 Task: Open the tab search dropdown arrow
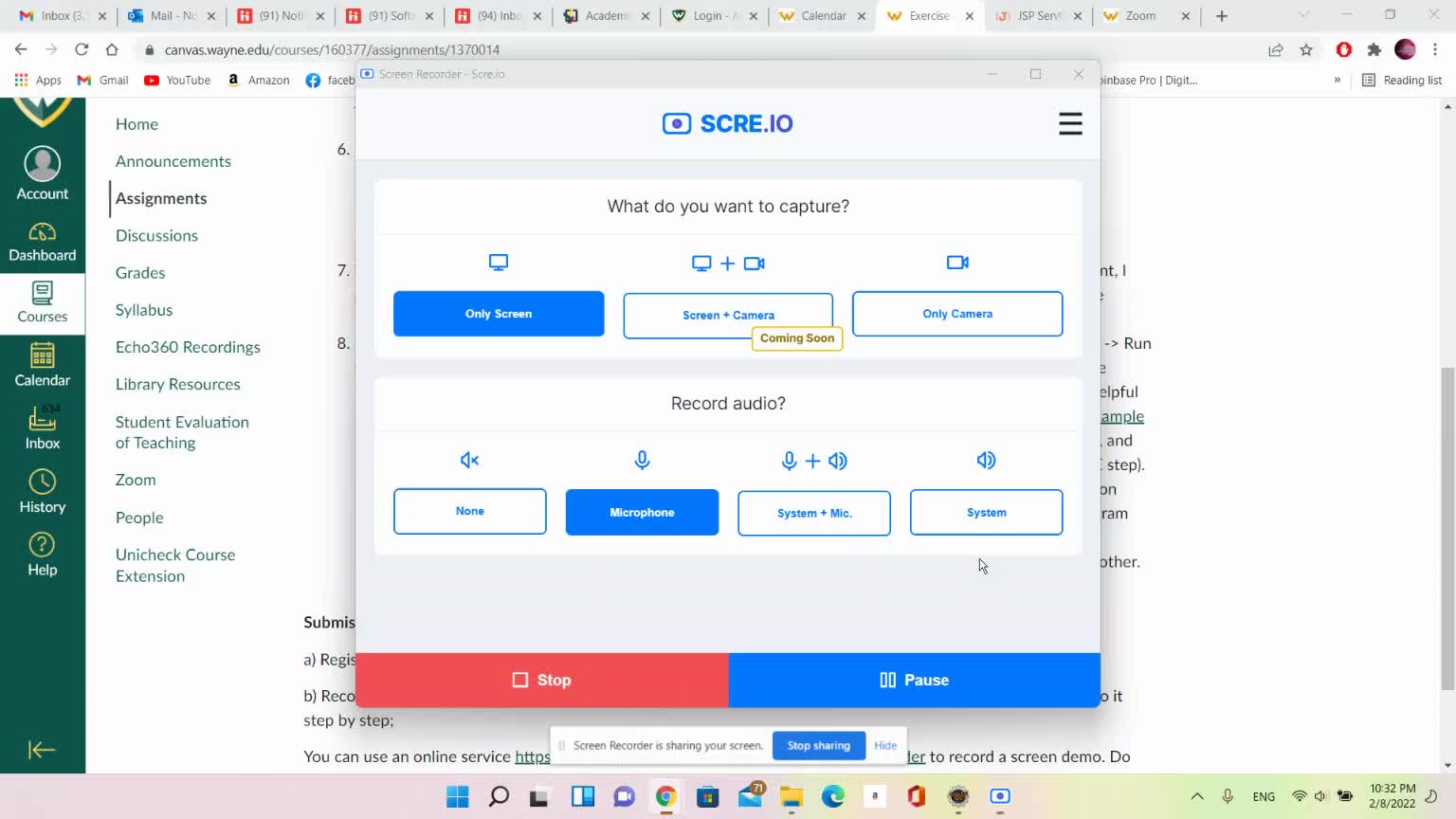(x=1303, y=15)
